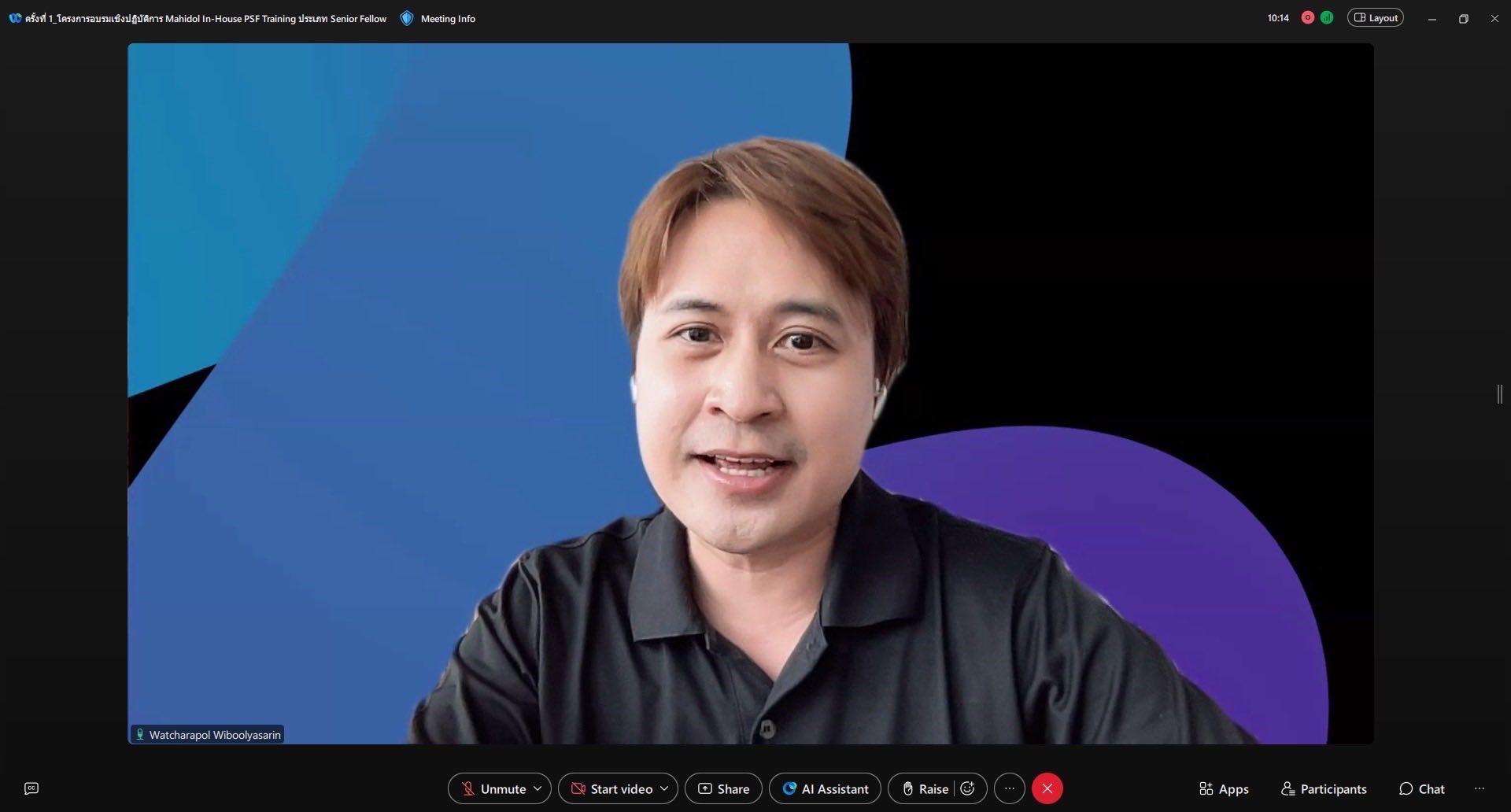The height and width of the screenshot is (812, 1511).
Task: Click the side panel resize handle
Action: coord(1500,394)
